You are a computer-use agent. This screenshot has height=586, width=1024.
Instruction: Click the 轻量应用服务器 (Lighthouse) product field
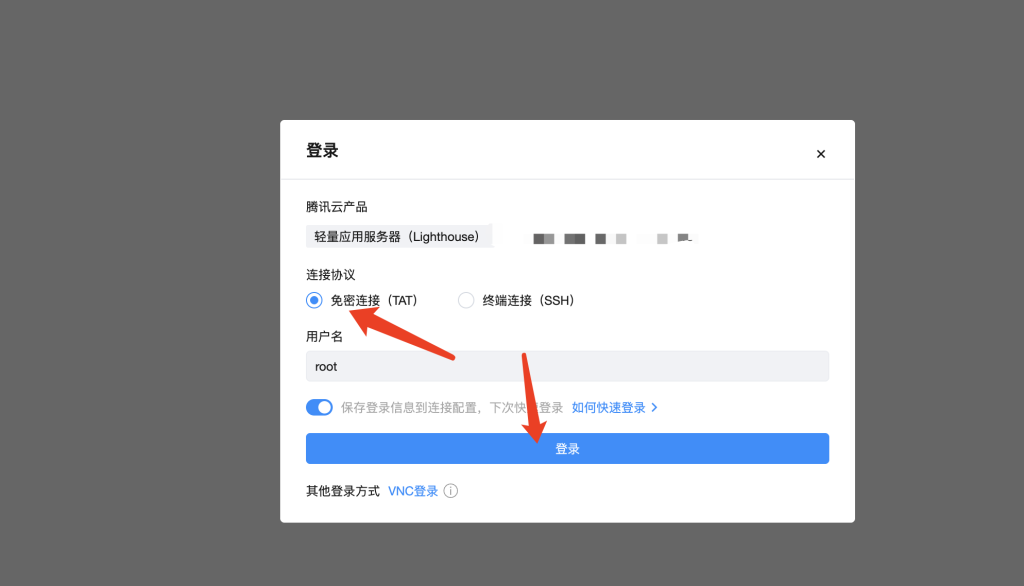coord(399,236)
